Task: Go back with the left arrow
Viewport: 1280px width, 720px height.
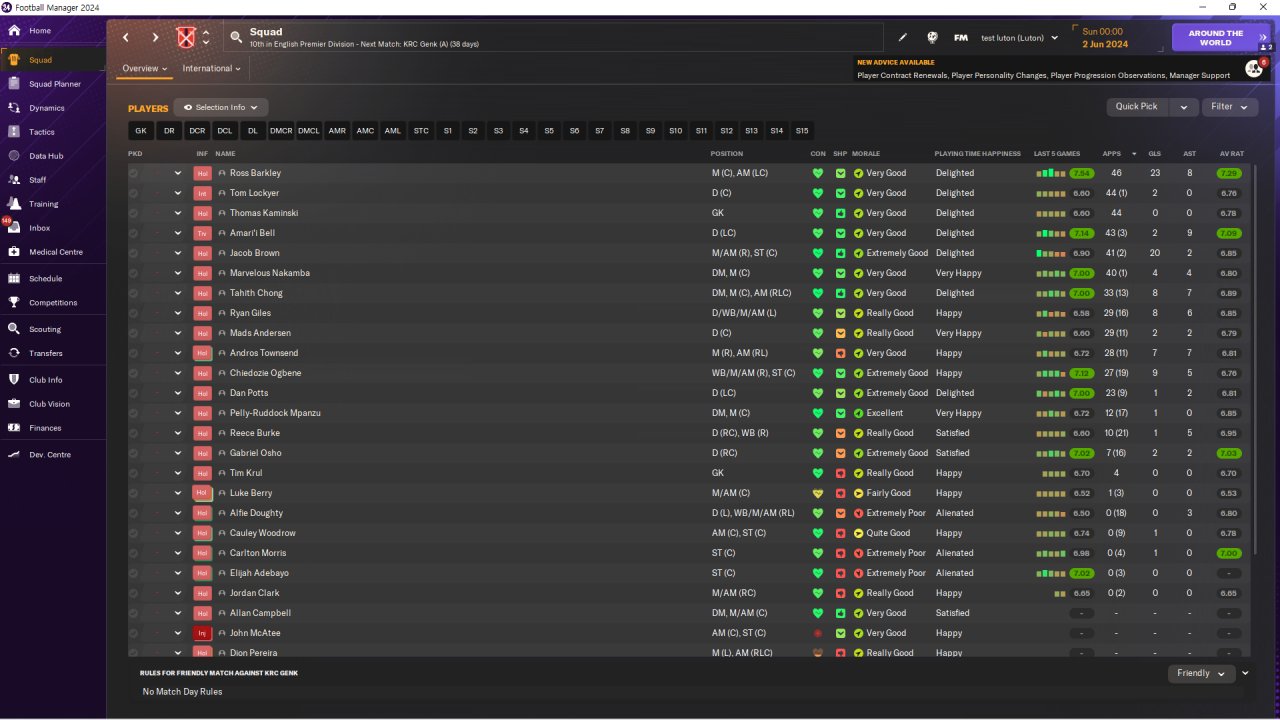Action: tap(126, 38)
